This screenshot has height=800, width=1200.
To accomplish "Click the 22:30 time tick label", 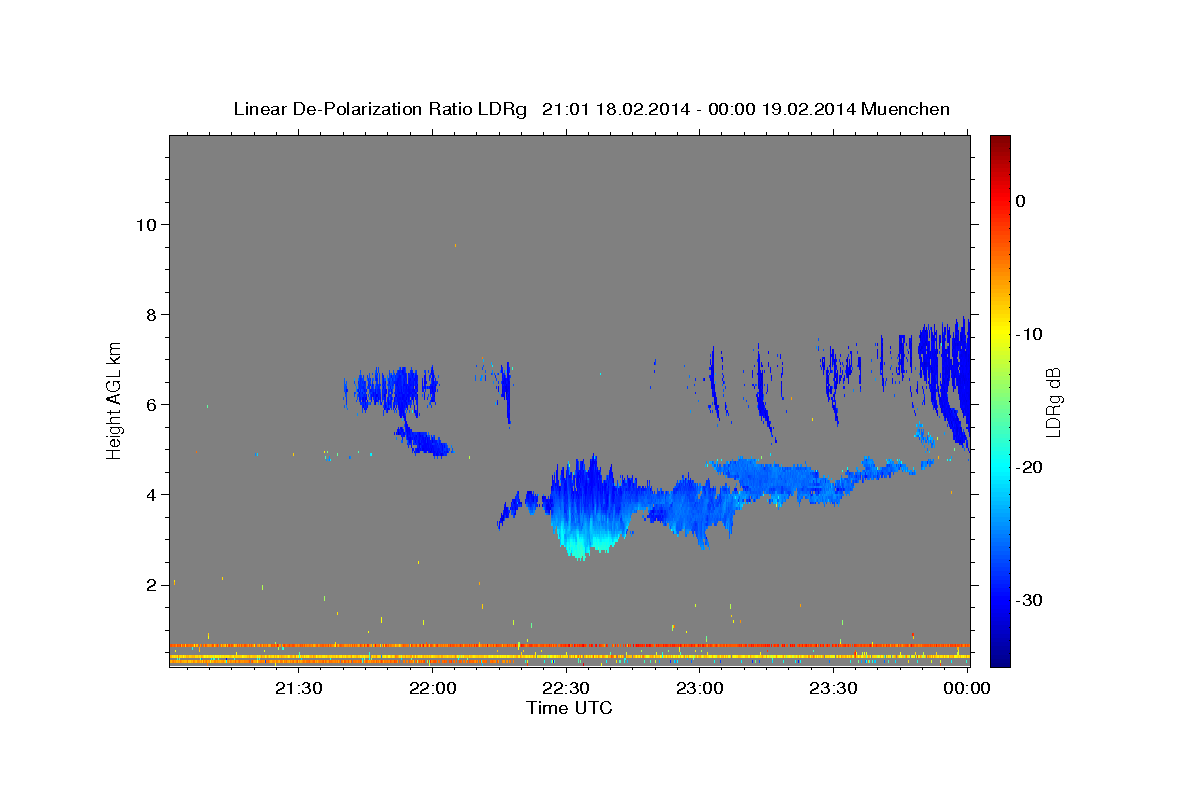I will tap(566, 689).
